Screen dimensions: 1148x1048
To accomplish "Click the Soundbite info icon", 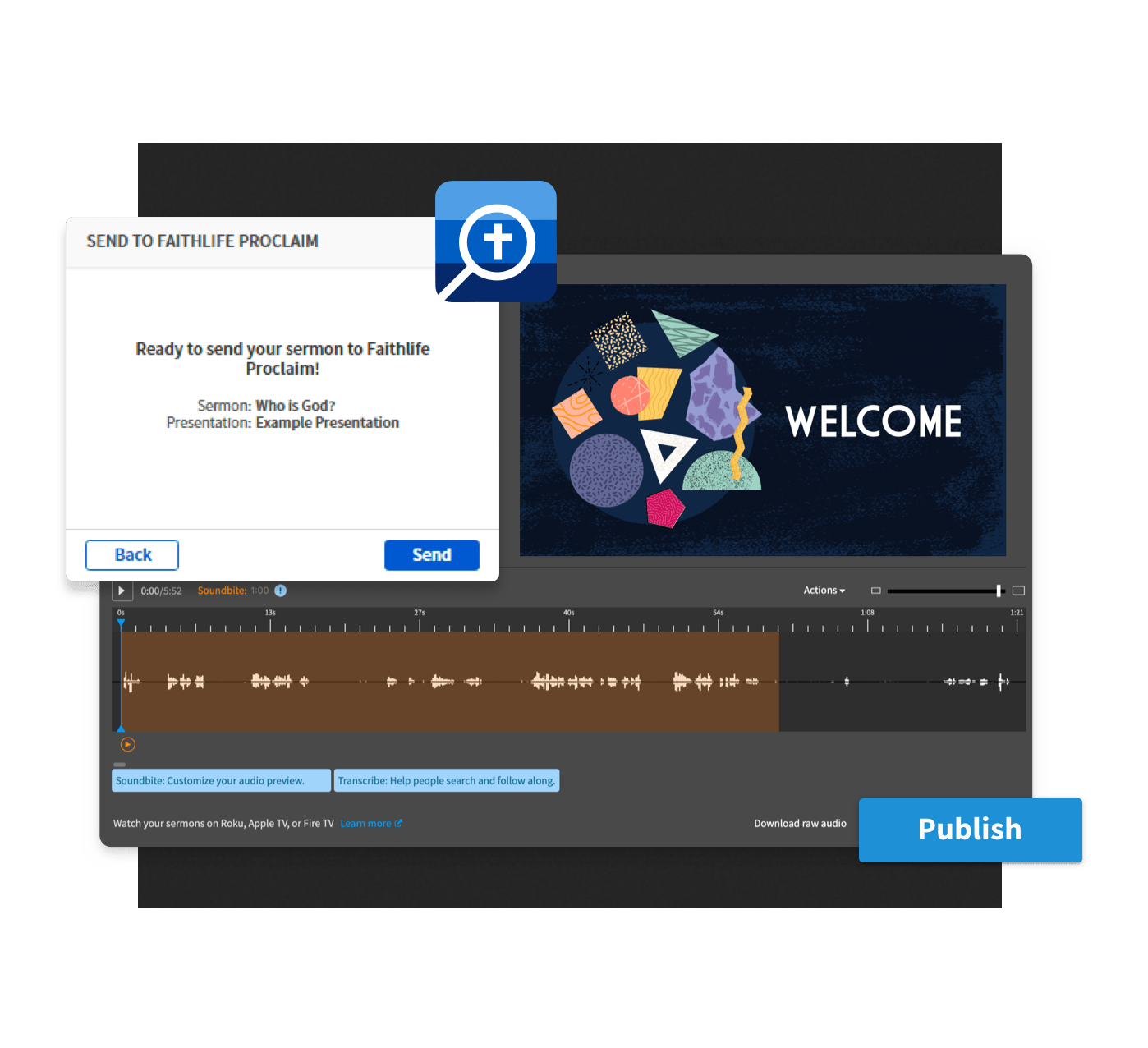I will click(280, 591).
